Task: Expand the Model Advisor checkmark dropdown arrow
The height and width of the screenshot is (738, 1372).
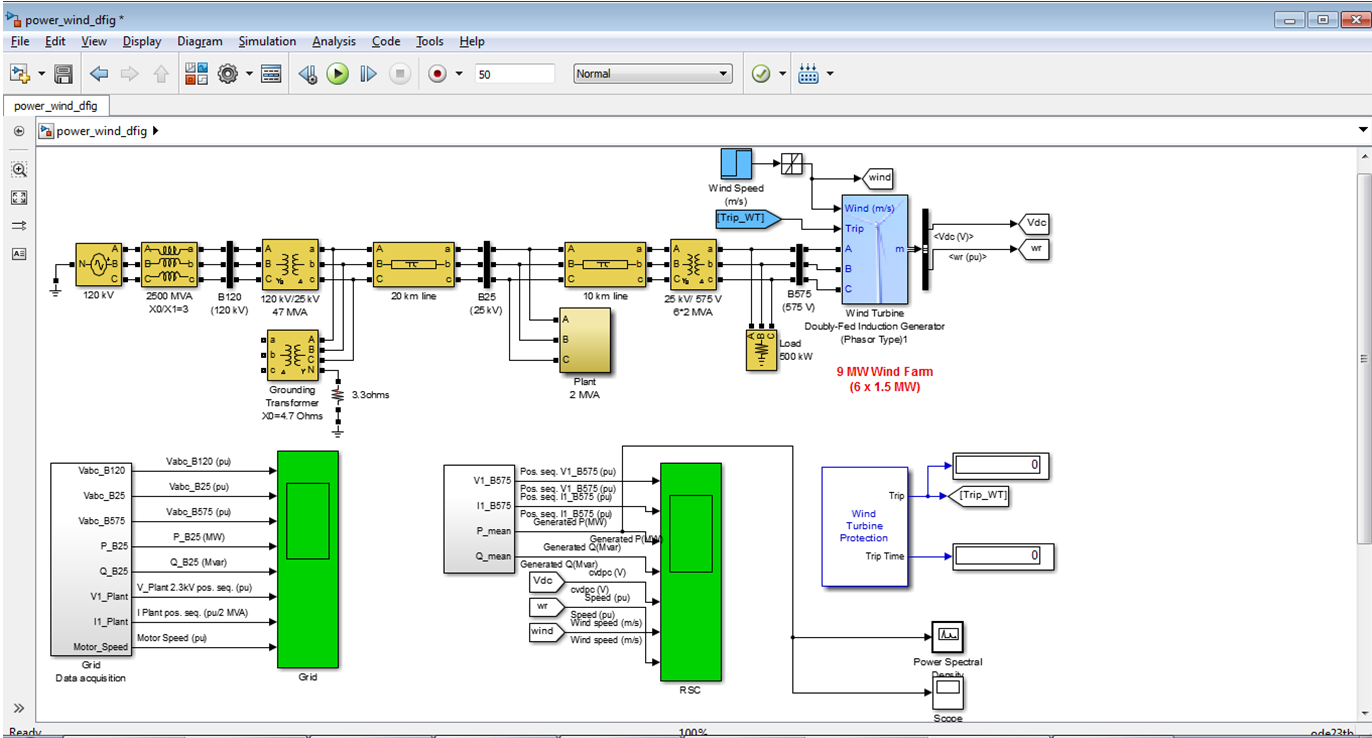Action: click(x=782, y=74)
